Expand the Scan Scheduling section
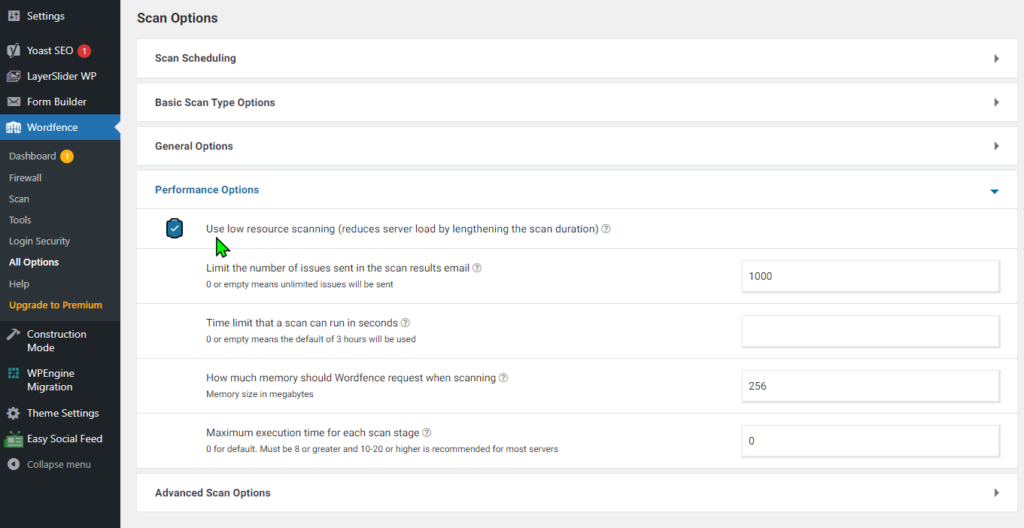Screen dimensions: 1024x528 point(996,59)
